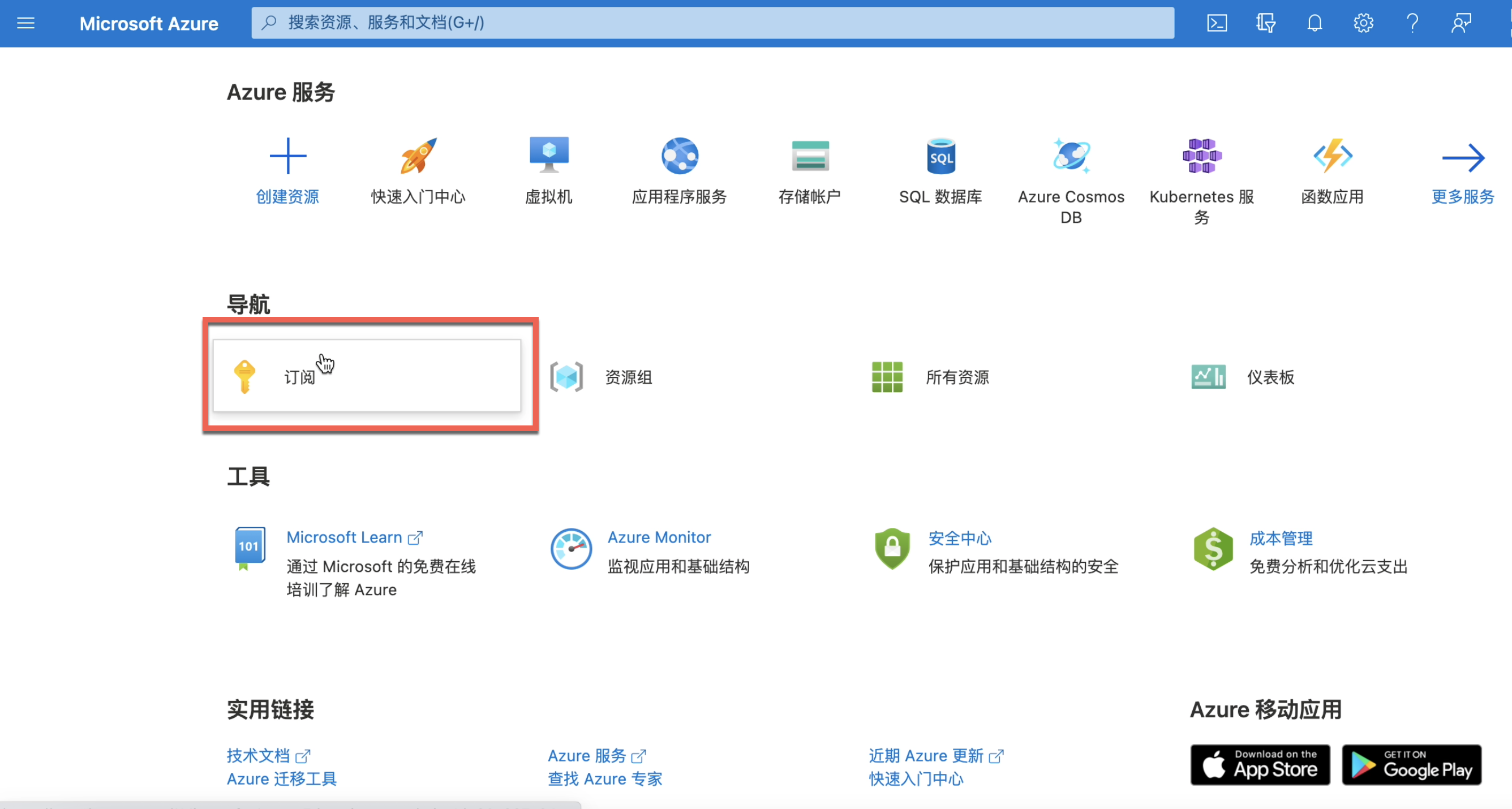1512x809 pixels.
Task: Open directory and subscription filter icon
Action: pos(1265,23)
